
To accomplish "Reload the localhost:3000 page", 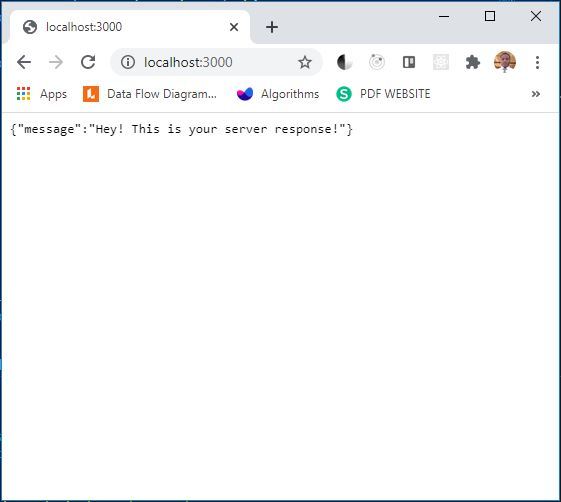I will pos(88,62).
